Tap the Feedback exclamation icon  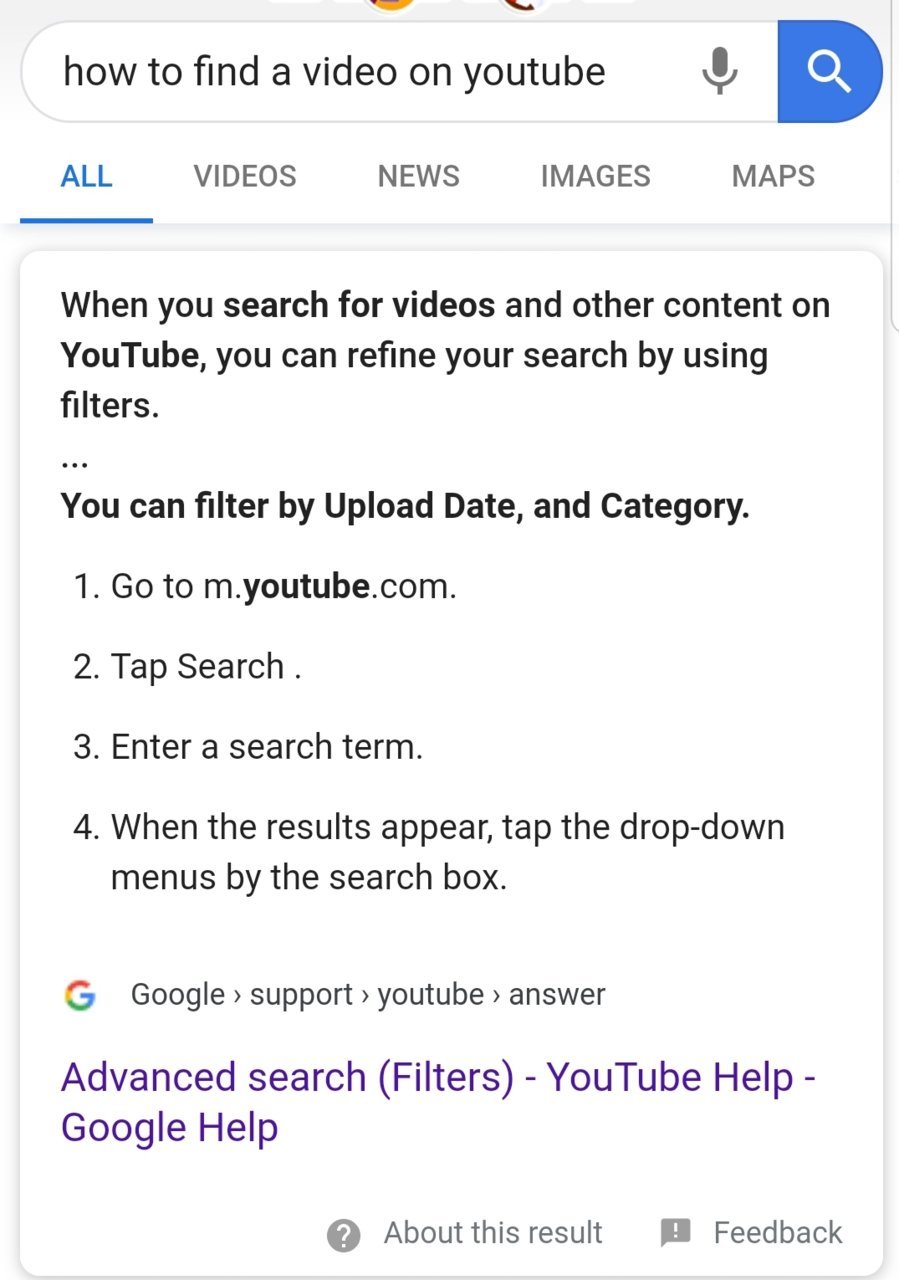tap(676, 1232)
